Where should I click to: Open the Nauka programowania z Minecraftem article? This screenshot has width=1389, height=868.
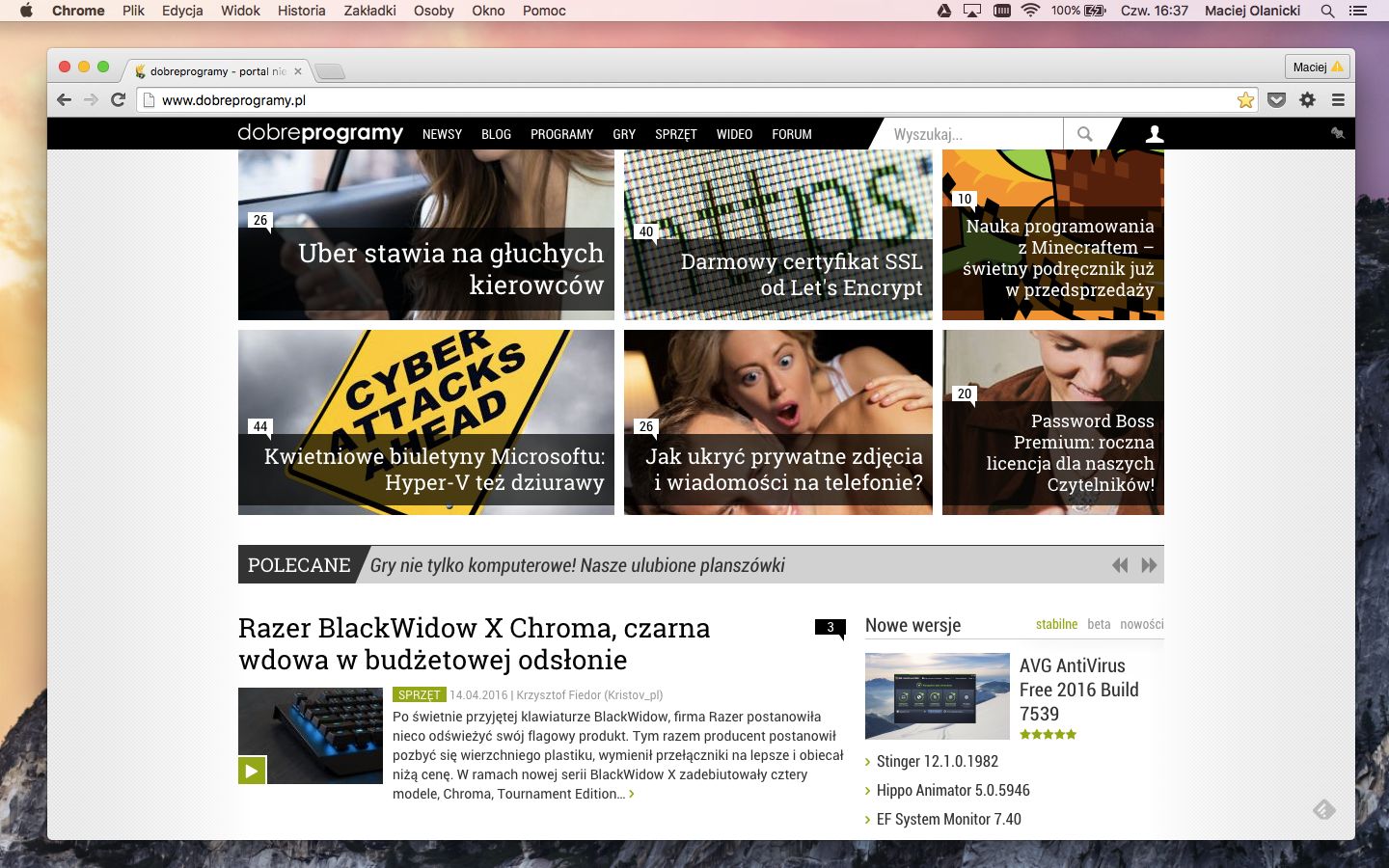pos(1053,235)
